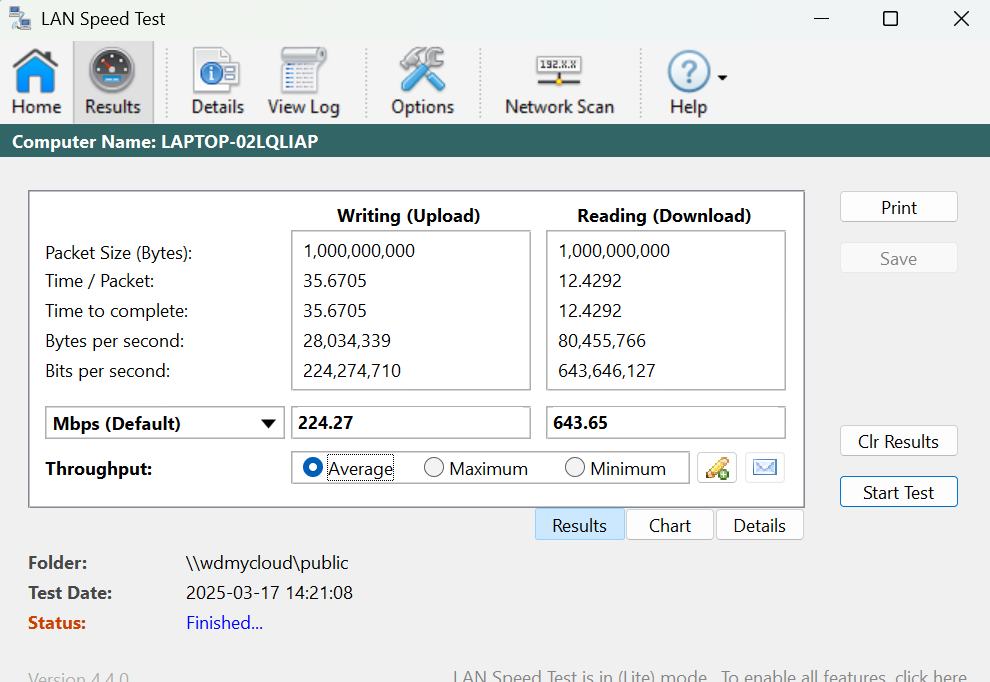Screen dimensions: 990x682
Task: Expand the Mbps (Default) units dropdown
Action: point(267,423)
